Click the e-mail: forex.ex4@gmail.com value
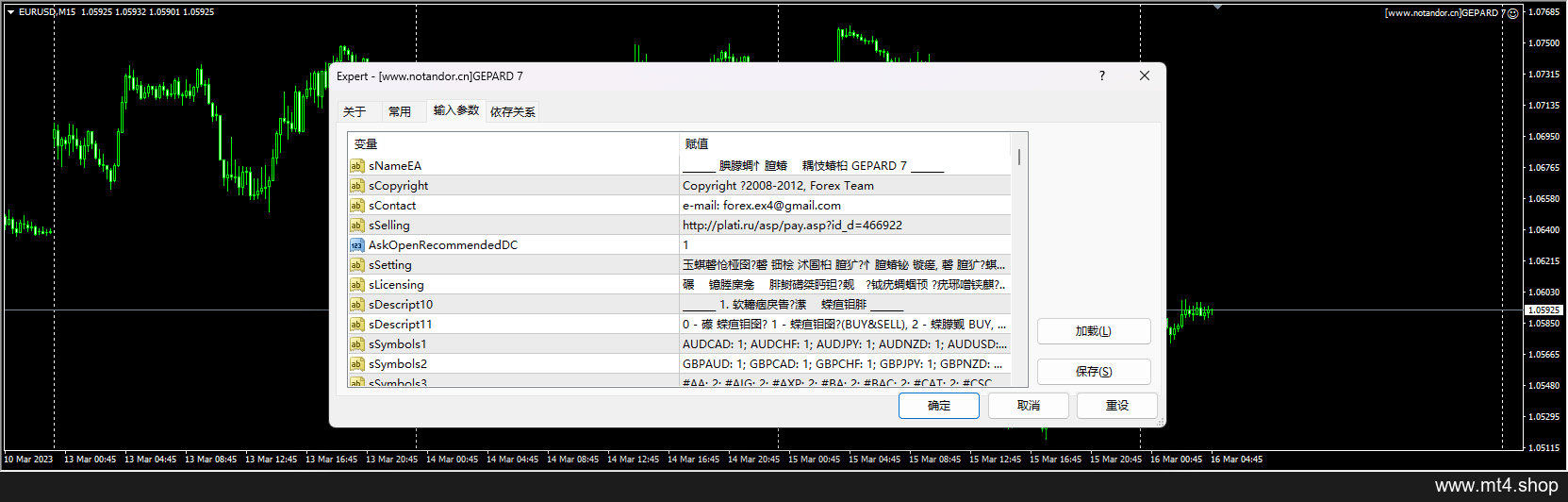Image resolution: width=1568 pixels, height=502 pixels. coord(762,206)
